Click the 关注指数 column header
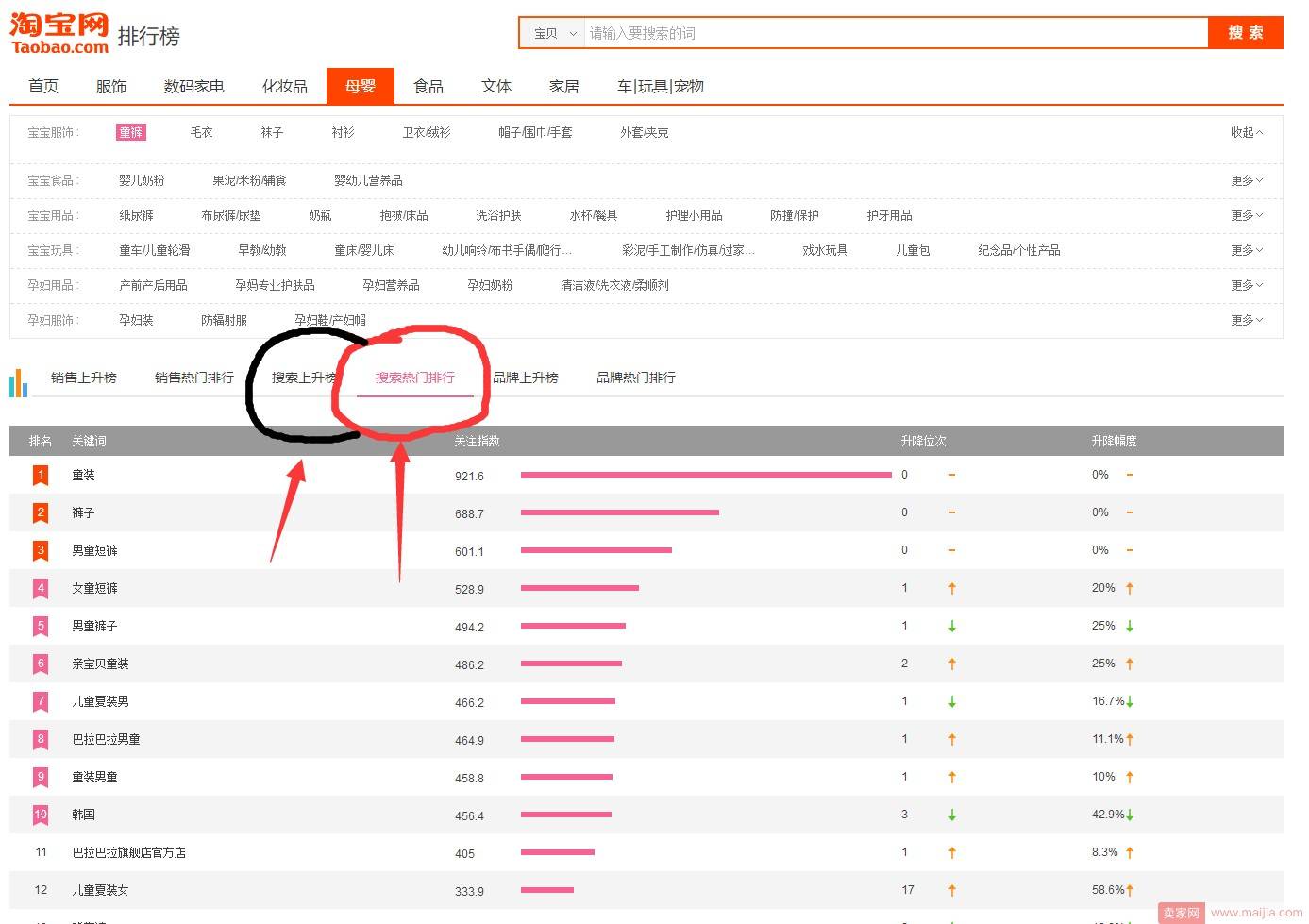1309x924 pixels. pos(477,441)
